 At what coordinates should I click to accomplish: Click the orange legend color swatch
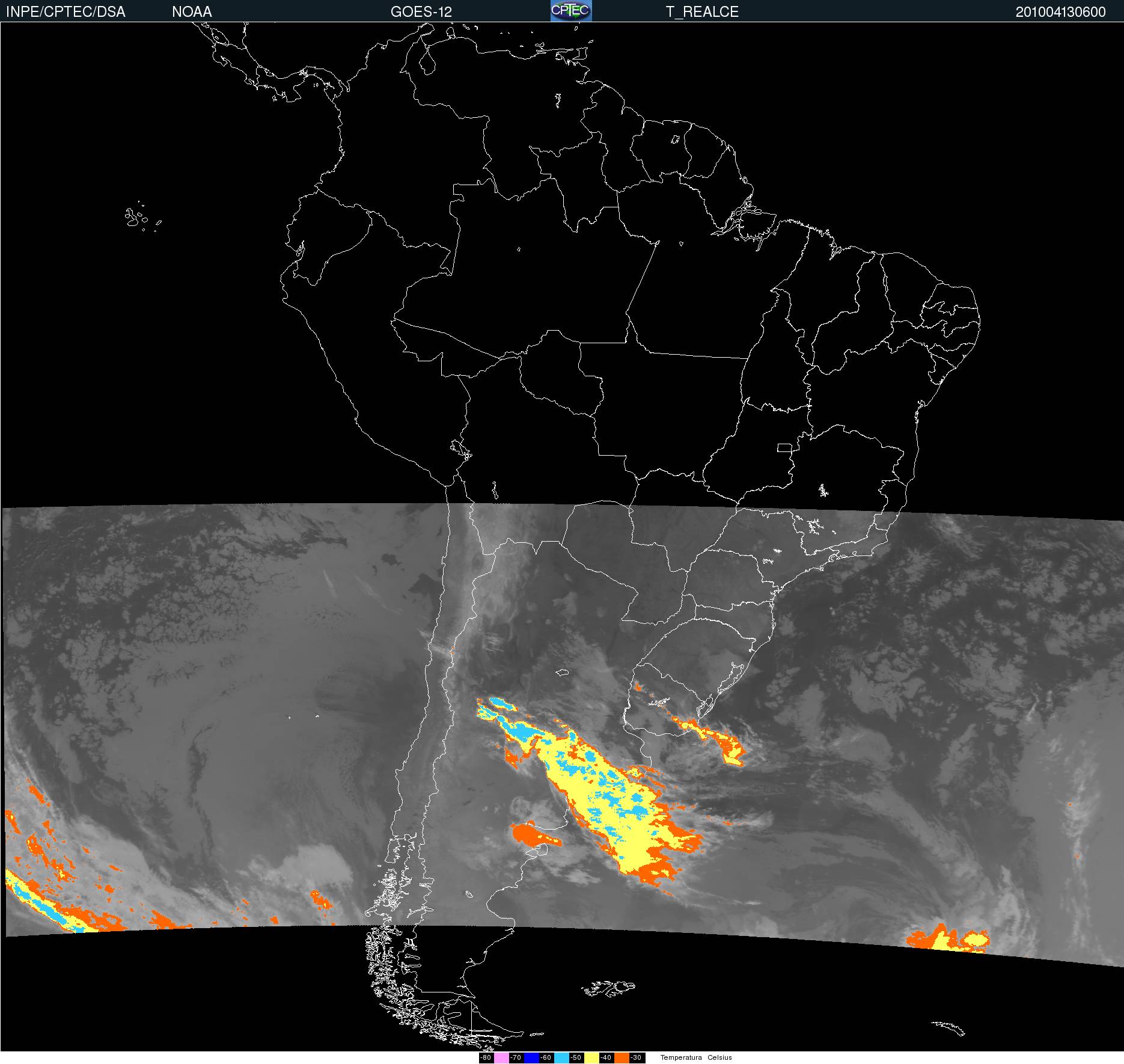click(x=622, y=1058)
